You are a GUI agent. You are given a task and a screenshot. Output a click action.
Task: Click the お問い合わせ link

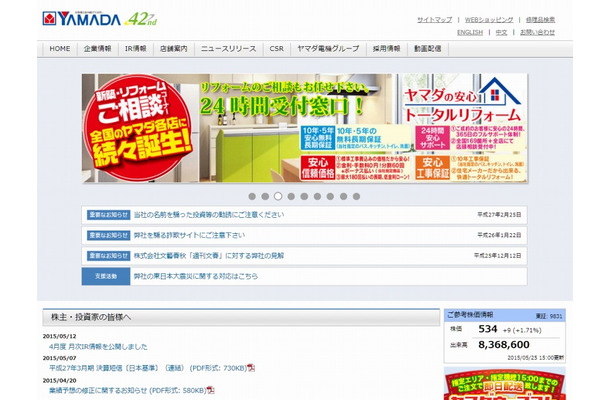click(x=538, y=32)
